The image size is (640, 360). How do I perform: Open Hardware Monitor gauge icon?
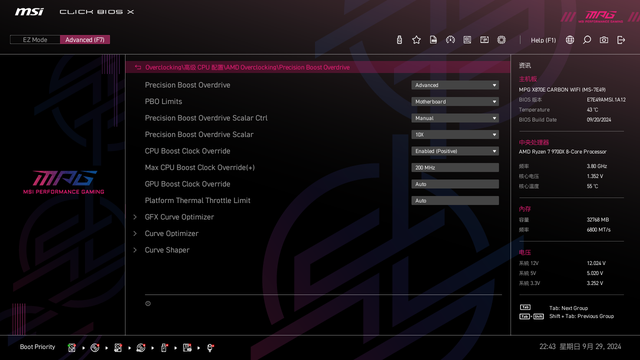point(450,40)
